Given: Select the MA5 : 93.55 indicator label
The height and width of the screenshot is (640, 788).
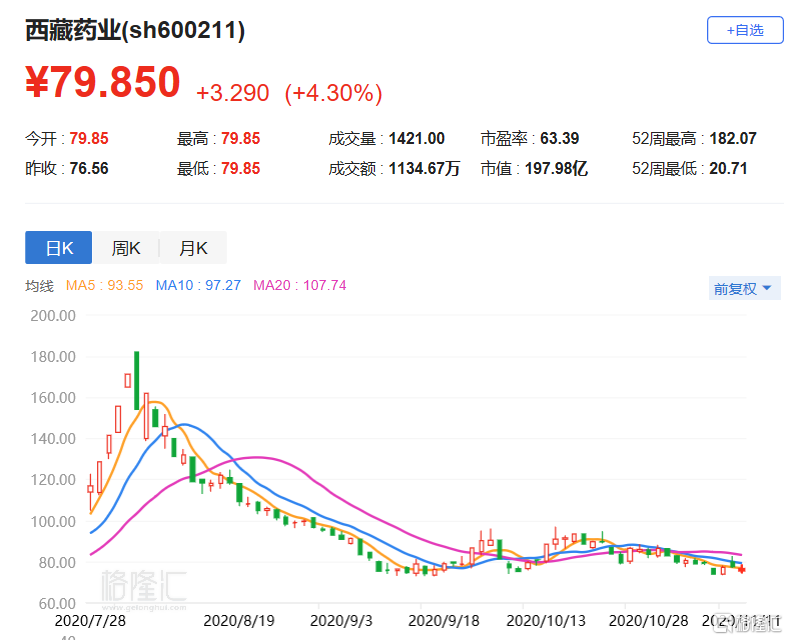Looking at the screenshot, I should tap(105, 285).
